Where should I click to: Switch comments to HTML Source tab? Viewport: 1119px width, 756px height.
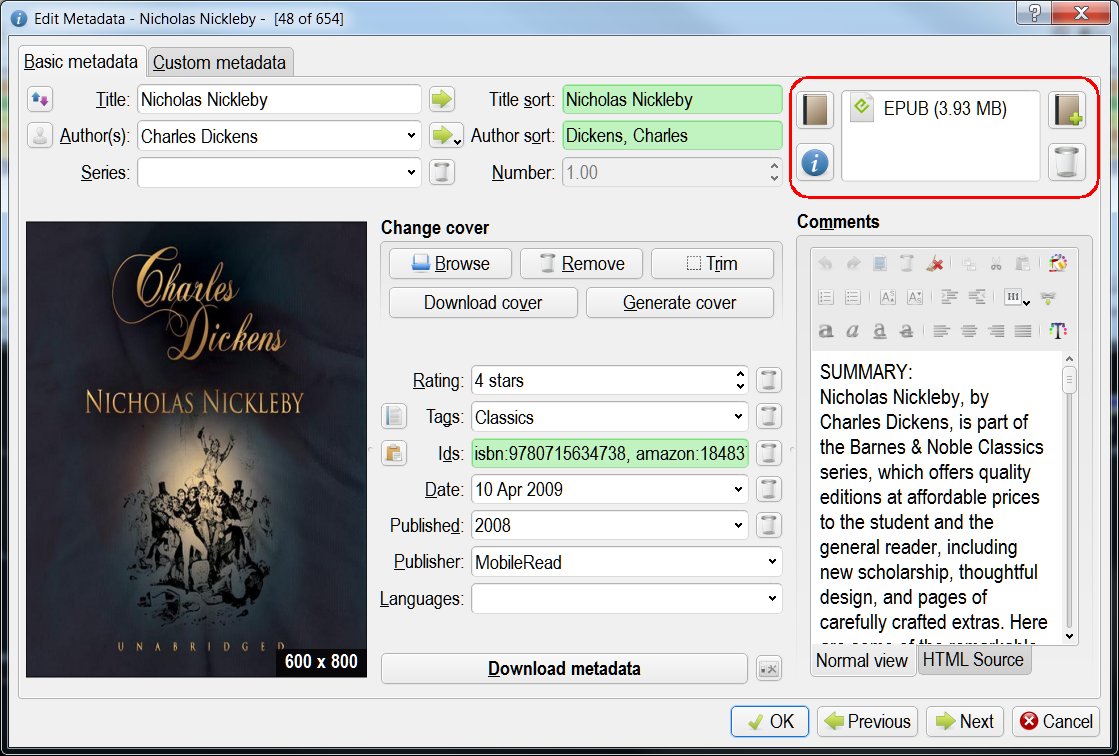click(973, 660)
